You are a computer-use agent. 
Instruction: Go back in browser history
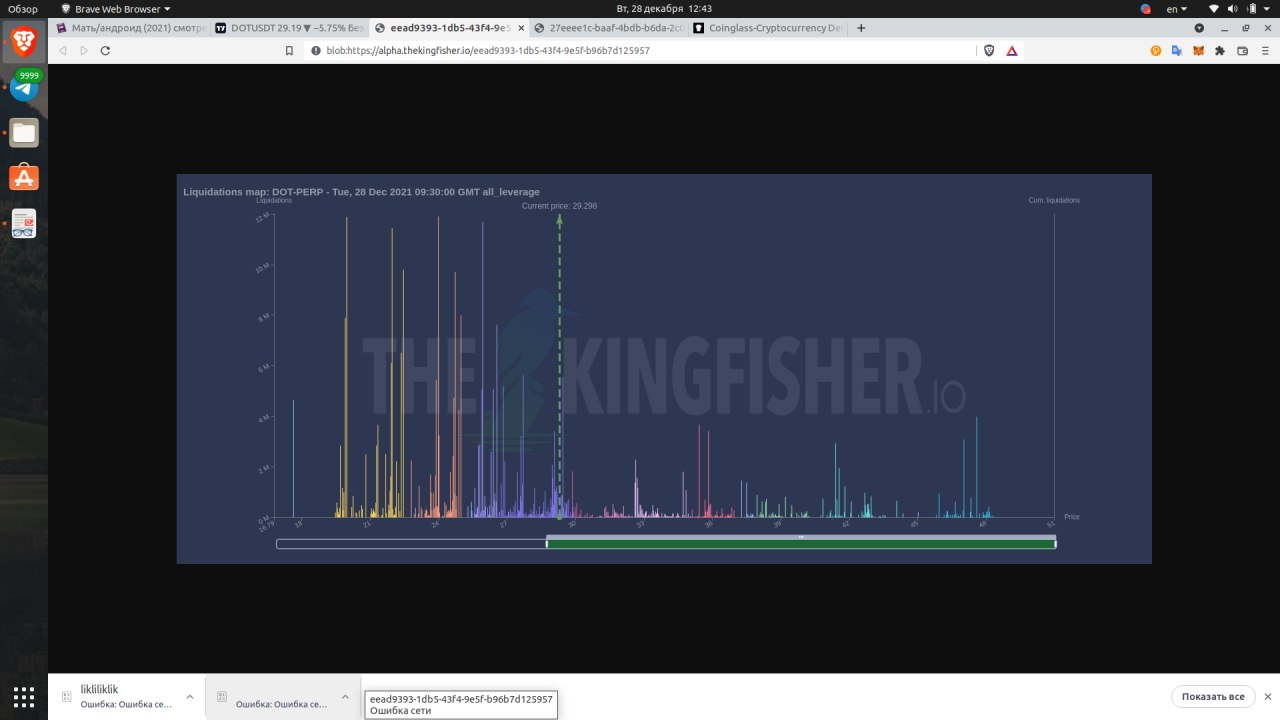(63, 50)
